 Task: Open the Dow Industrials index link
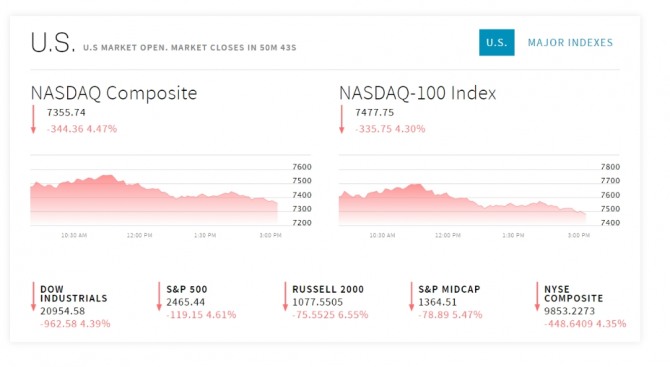coord(73,294)
